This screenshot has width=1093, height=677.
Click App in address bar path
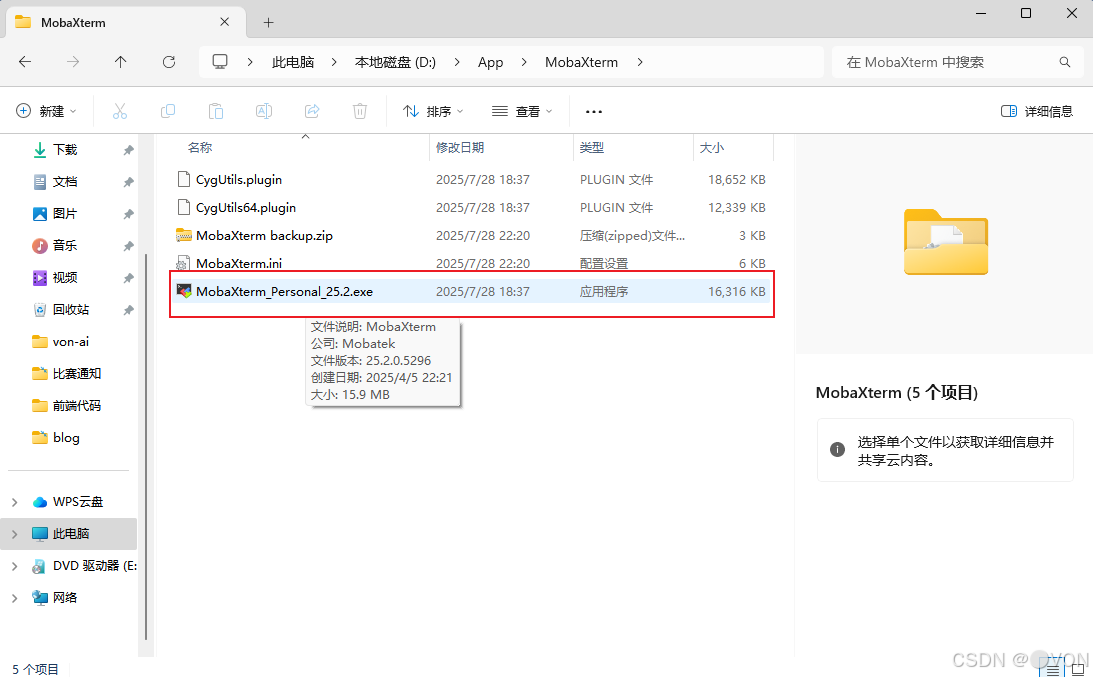pyautogui.click(x=490, y=62)
